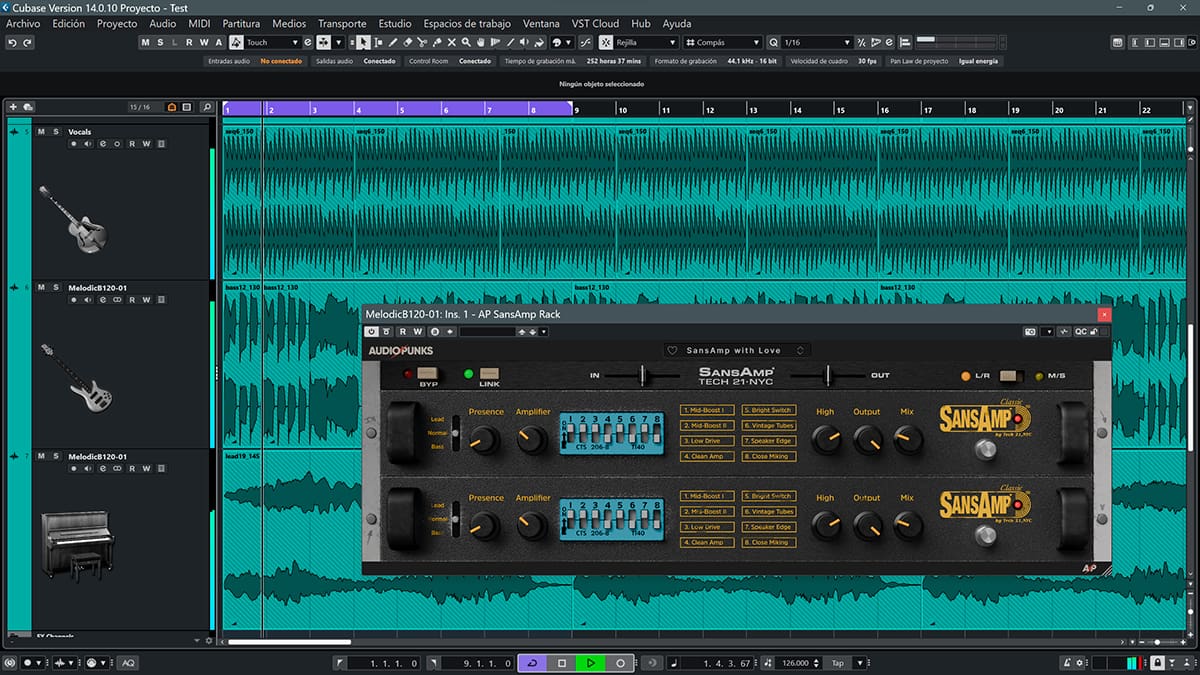
Task: Open the VST Cloud menu
Action: (x=596, y=23)
